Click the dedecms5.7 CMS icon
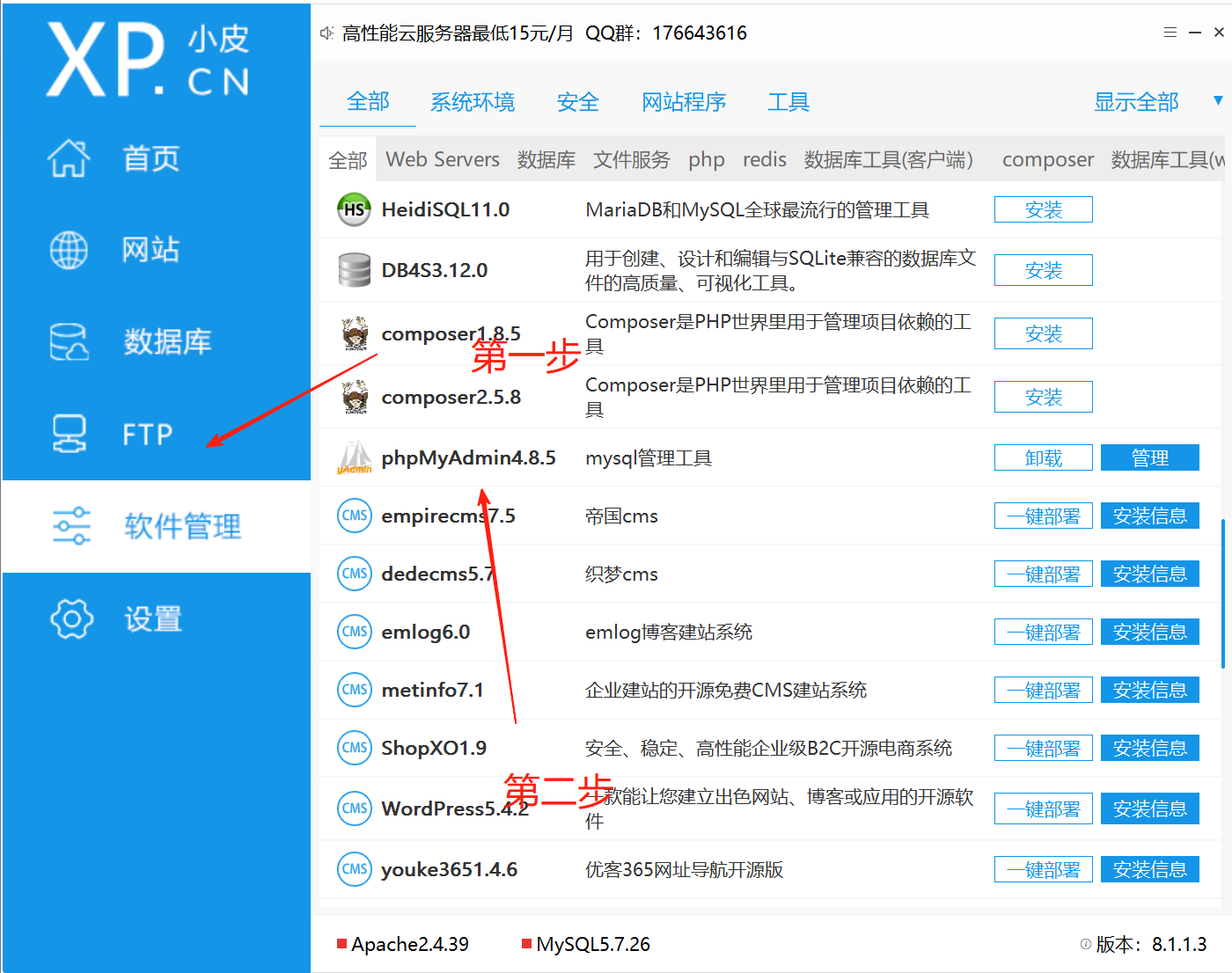 tap(355, 574)
